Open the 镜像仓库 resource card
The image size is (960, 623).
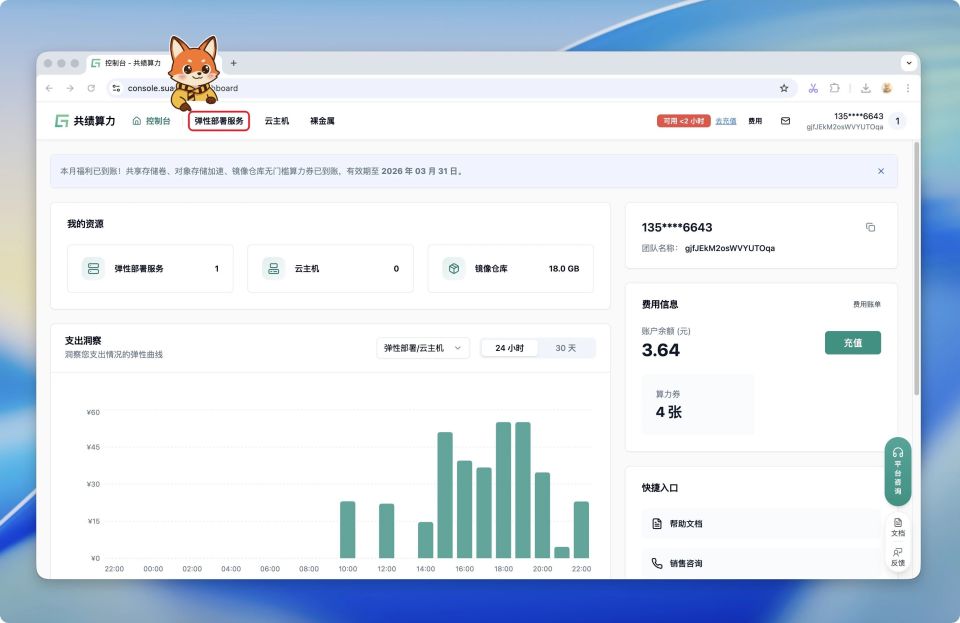click(511, 269)
